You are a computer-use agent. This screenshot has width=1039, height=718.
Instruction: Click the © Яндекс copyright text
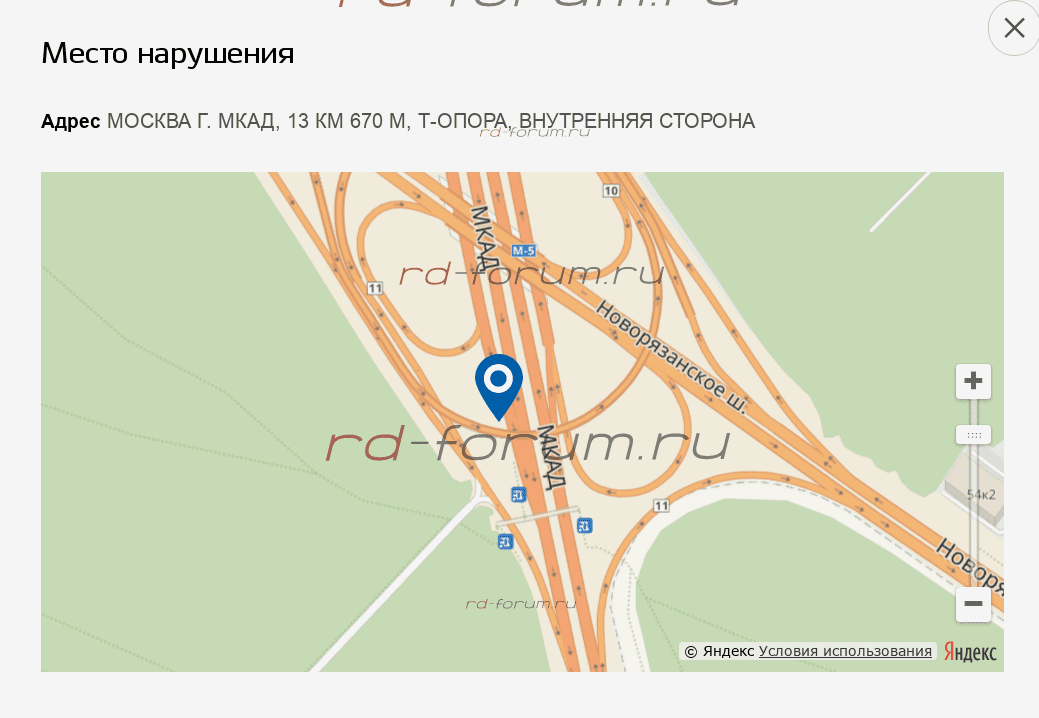coord(719,651)
